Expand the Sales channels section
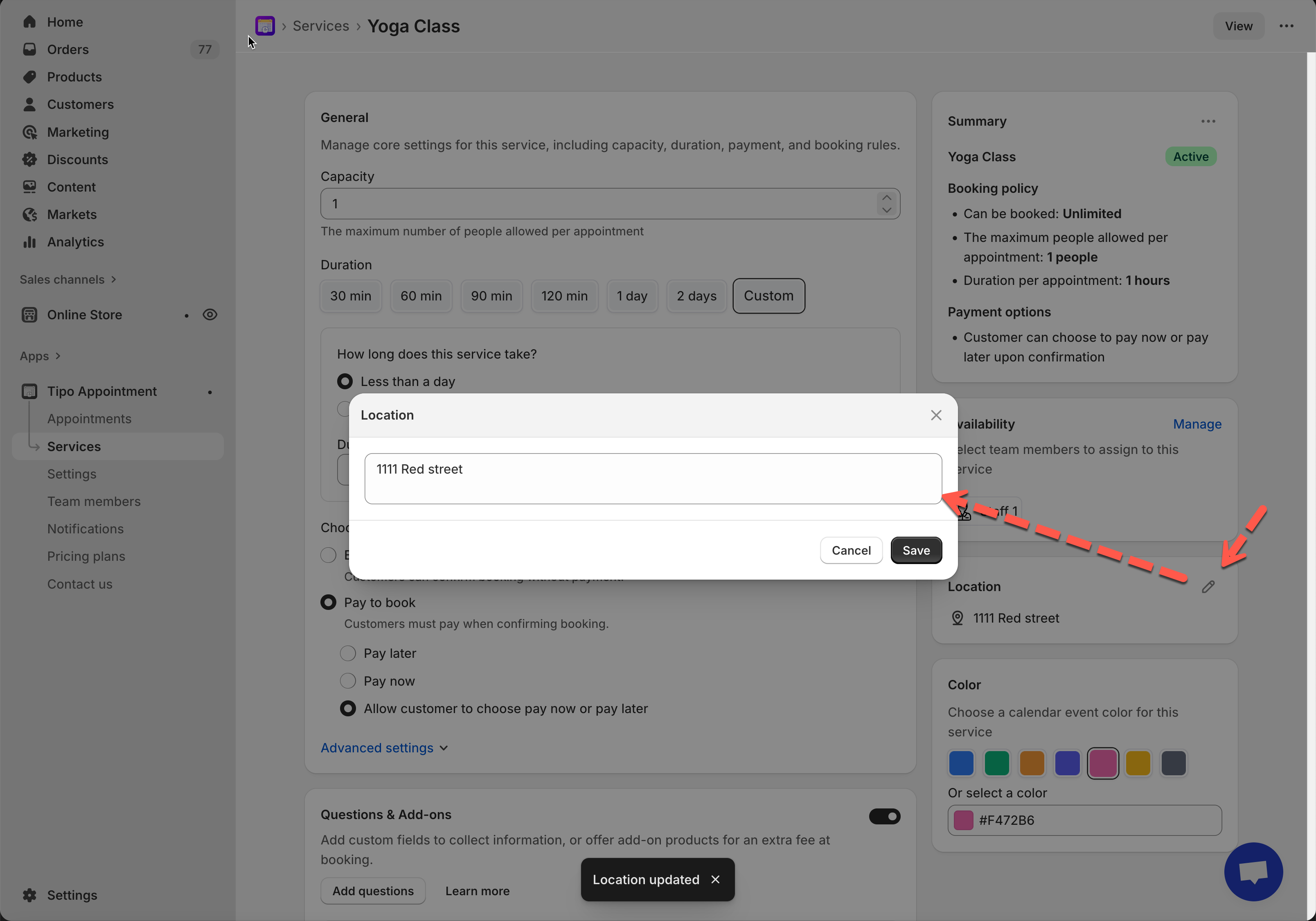The image size is (1316, 921). coord(68,279)
